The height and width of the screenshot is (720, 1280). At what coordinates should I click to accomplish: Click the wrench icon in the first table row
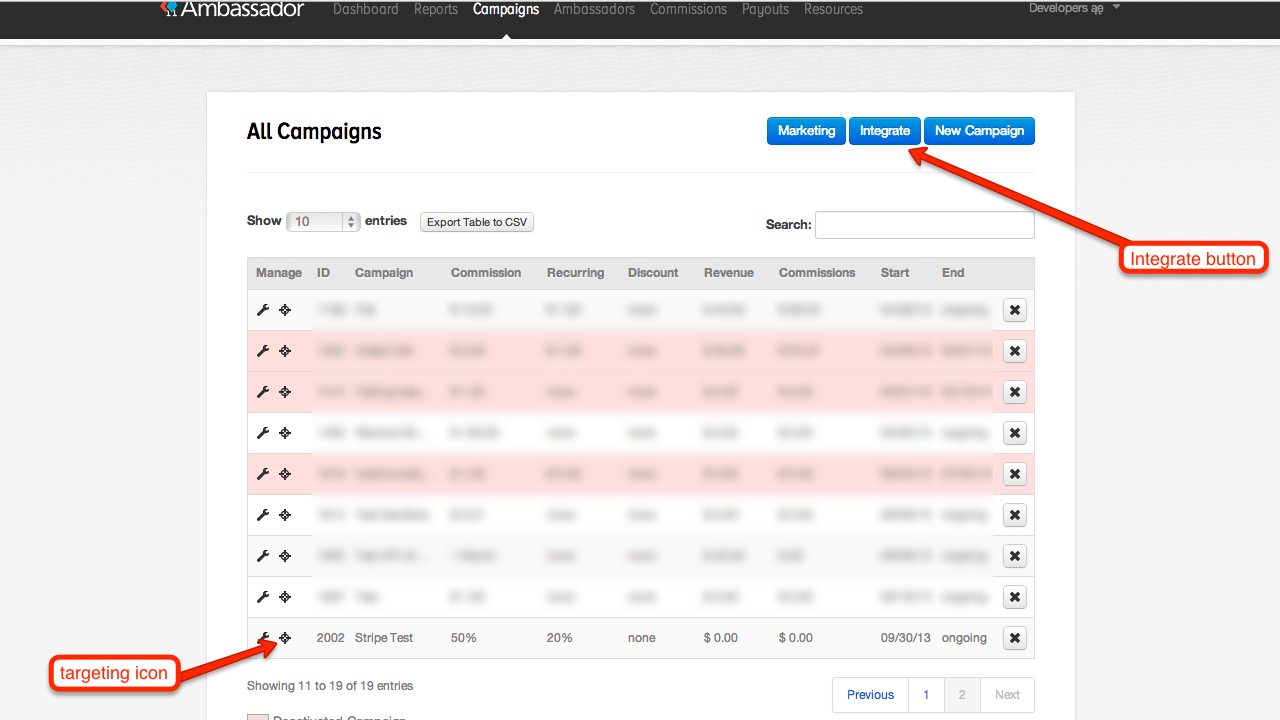click(x=263, y=310)
